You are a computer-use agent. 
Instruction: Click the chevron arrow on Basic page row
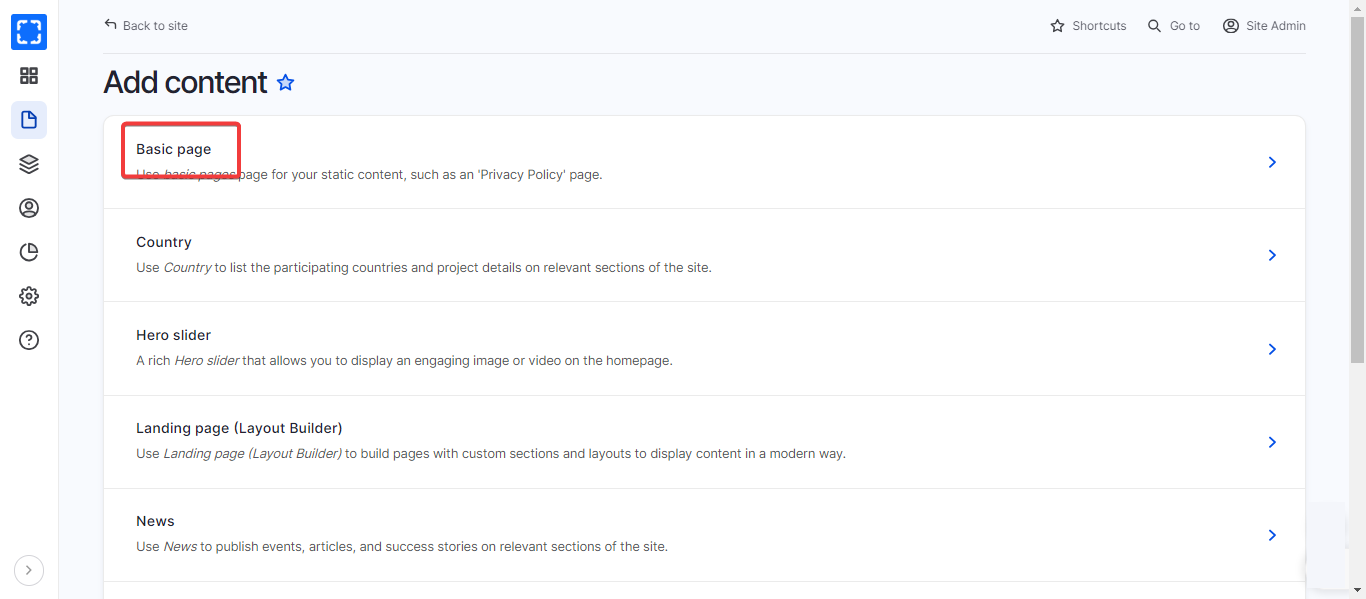click(x=1272, y=162)
